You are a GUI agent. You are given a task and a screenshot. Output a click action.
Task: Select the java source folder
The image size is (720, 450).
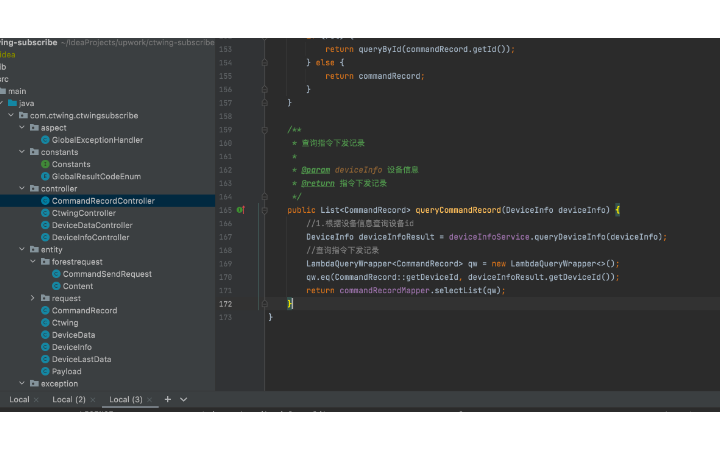tap(26, 103)
